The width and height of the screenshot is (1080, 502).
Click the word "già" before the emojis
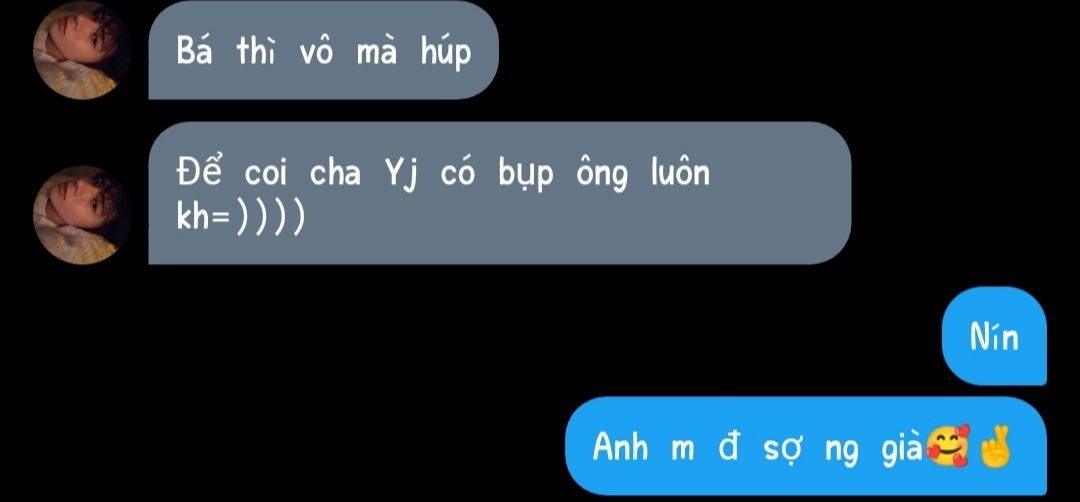pos(902,448)
